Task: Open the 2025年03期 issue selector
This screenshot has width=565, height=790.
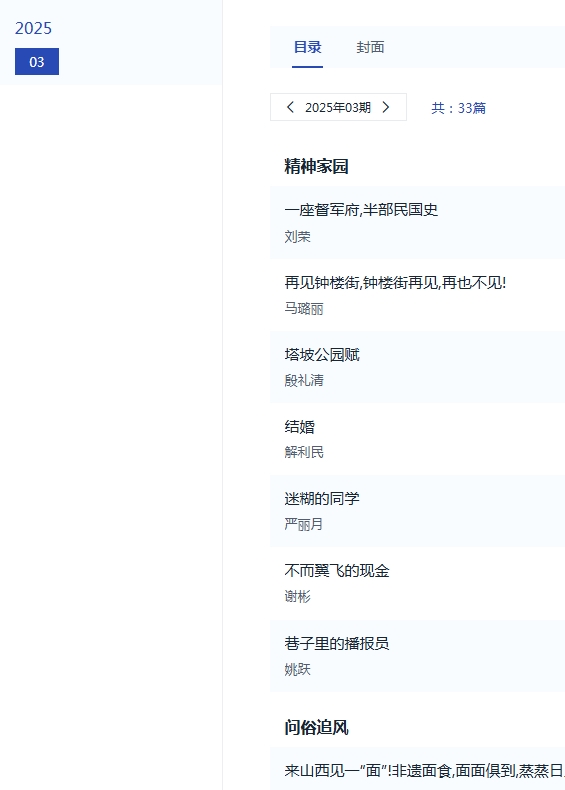Action: point(338,107)
